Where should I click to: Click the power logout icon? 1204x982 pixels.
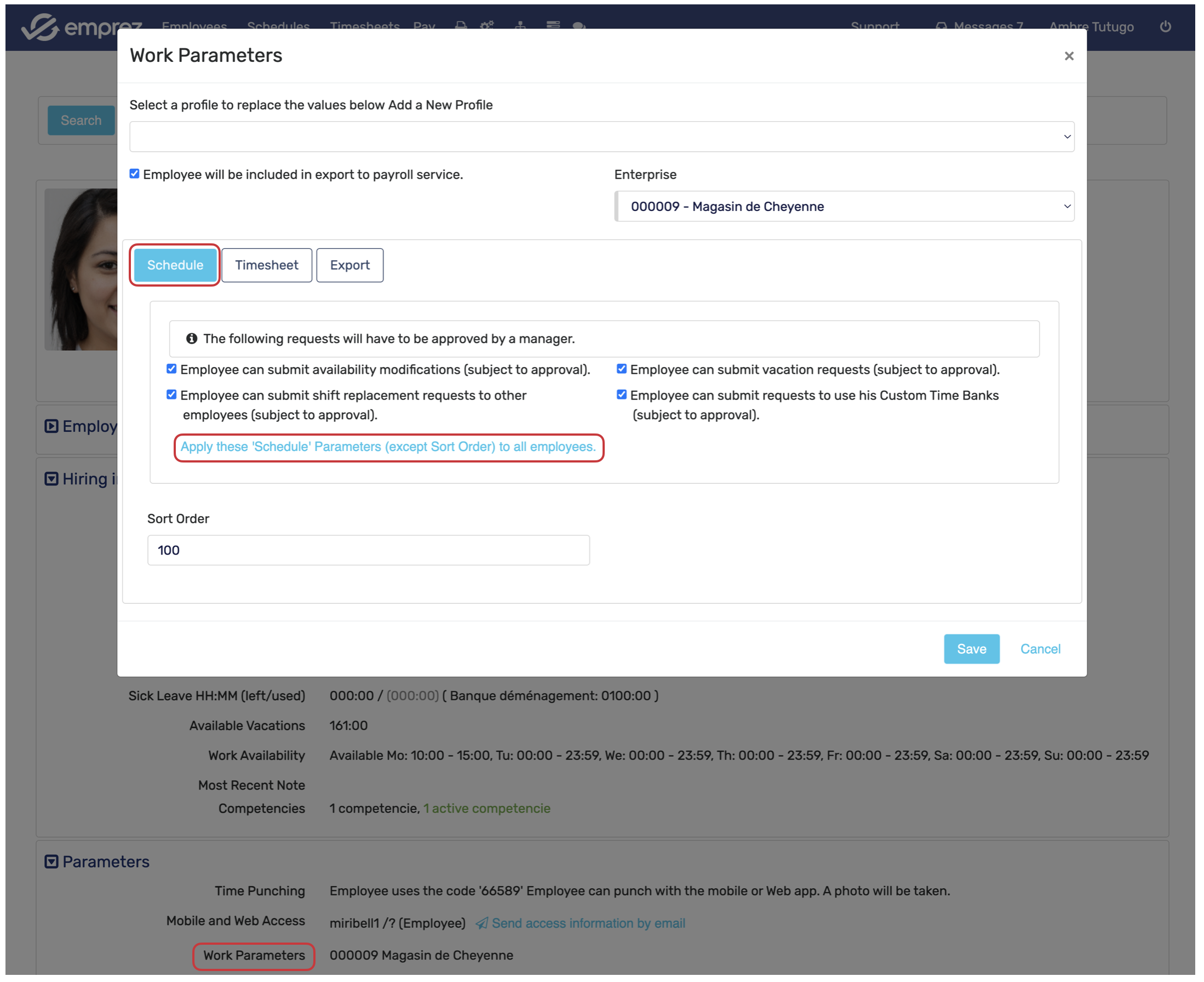click(x=1165, y=27)
